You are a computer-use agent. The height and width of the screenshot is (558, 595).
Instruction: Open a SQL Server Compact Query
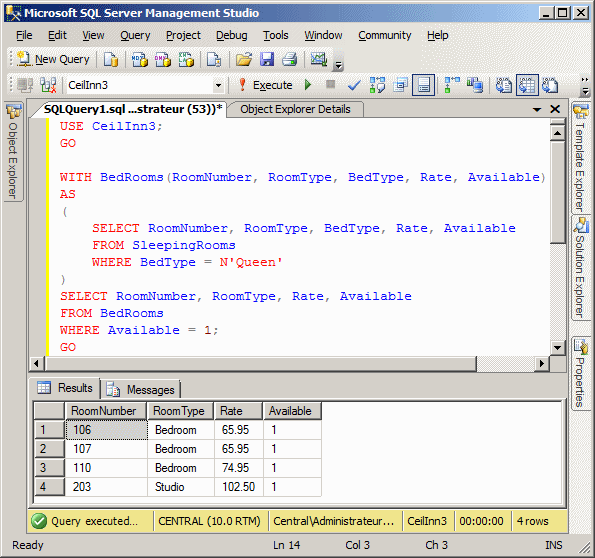pos(214,59)
